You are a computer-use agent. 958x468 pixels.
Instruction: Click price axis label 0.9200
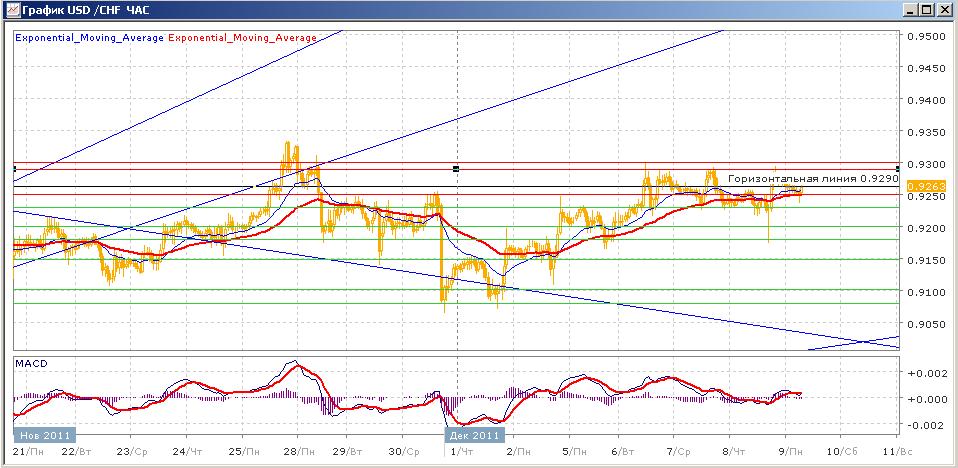927,229
